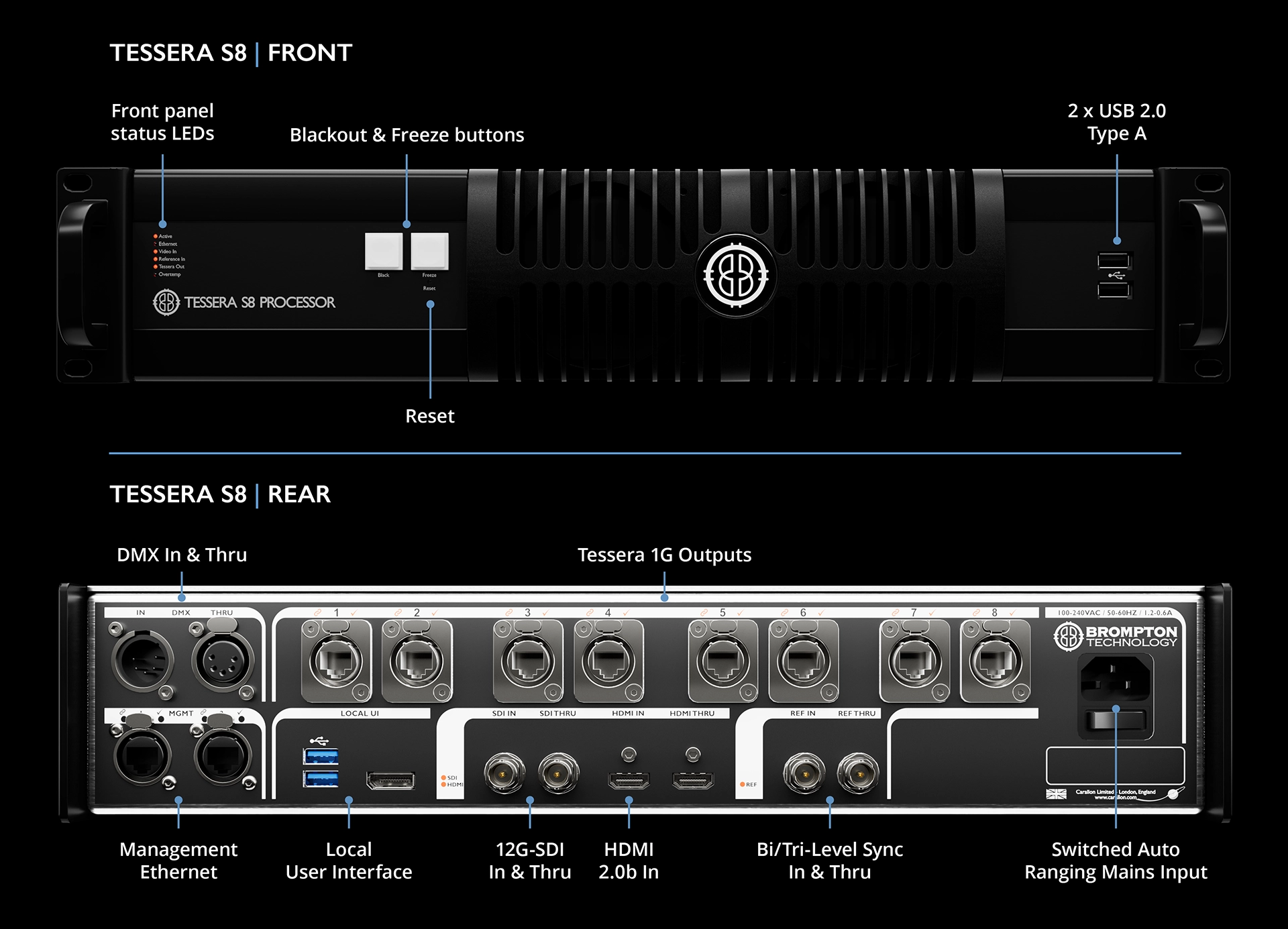The image size is (1288, 929).
Task: Click the Active status LED
Action: coord(156,236)
